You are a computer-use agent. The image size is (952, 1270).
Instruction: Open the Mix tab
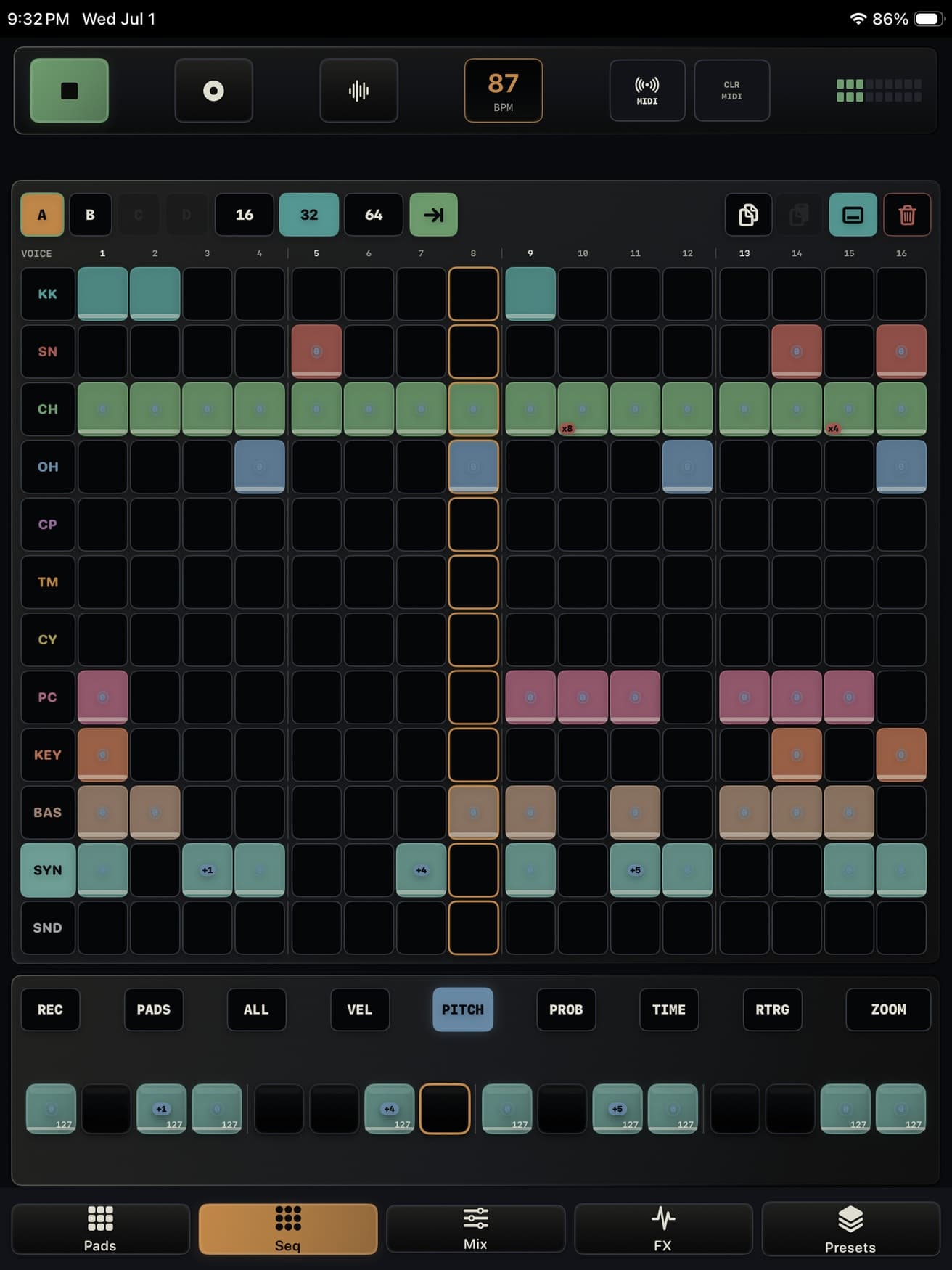[475, 1229]
